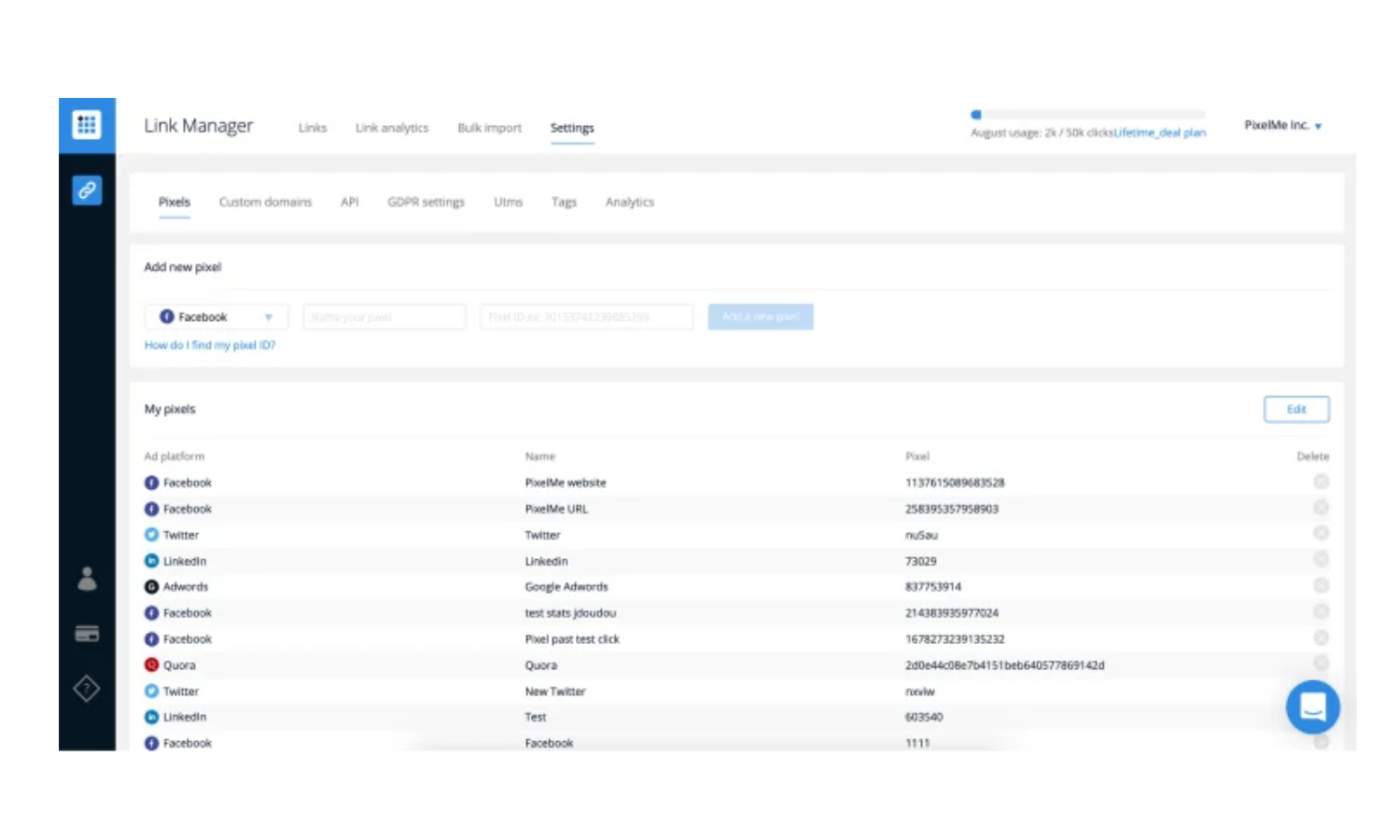Delete the Quora pixel
The height and width of the screenshot is (840, 1400).
pyautogui.click(x=1321, y=663)
